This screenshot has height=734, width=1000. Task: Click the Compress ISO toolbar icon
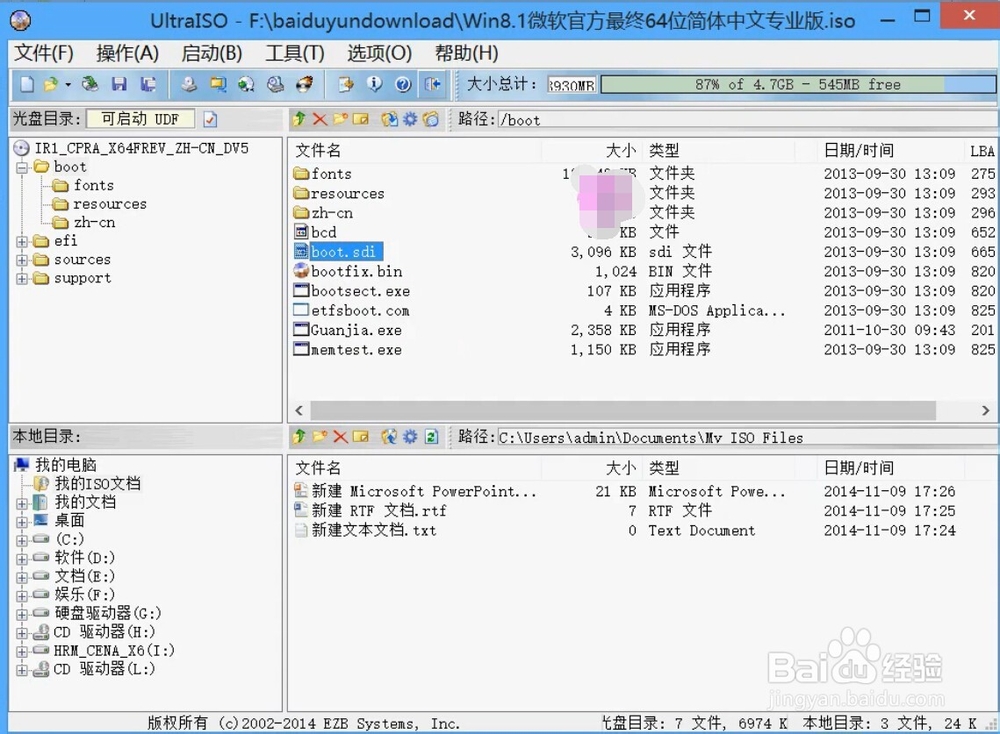(276, 84)
